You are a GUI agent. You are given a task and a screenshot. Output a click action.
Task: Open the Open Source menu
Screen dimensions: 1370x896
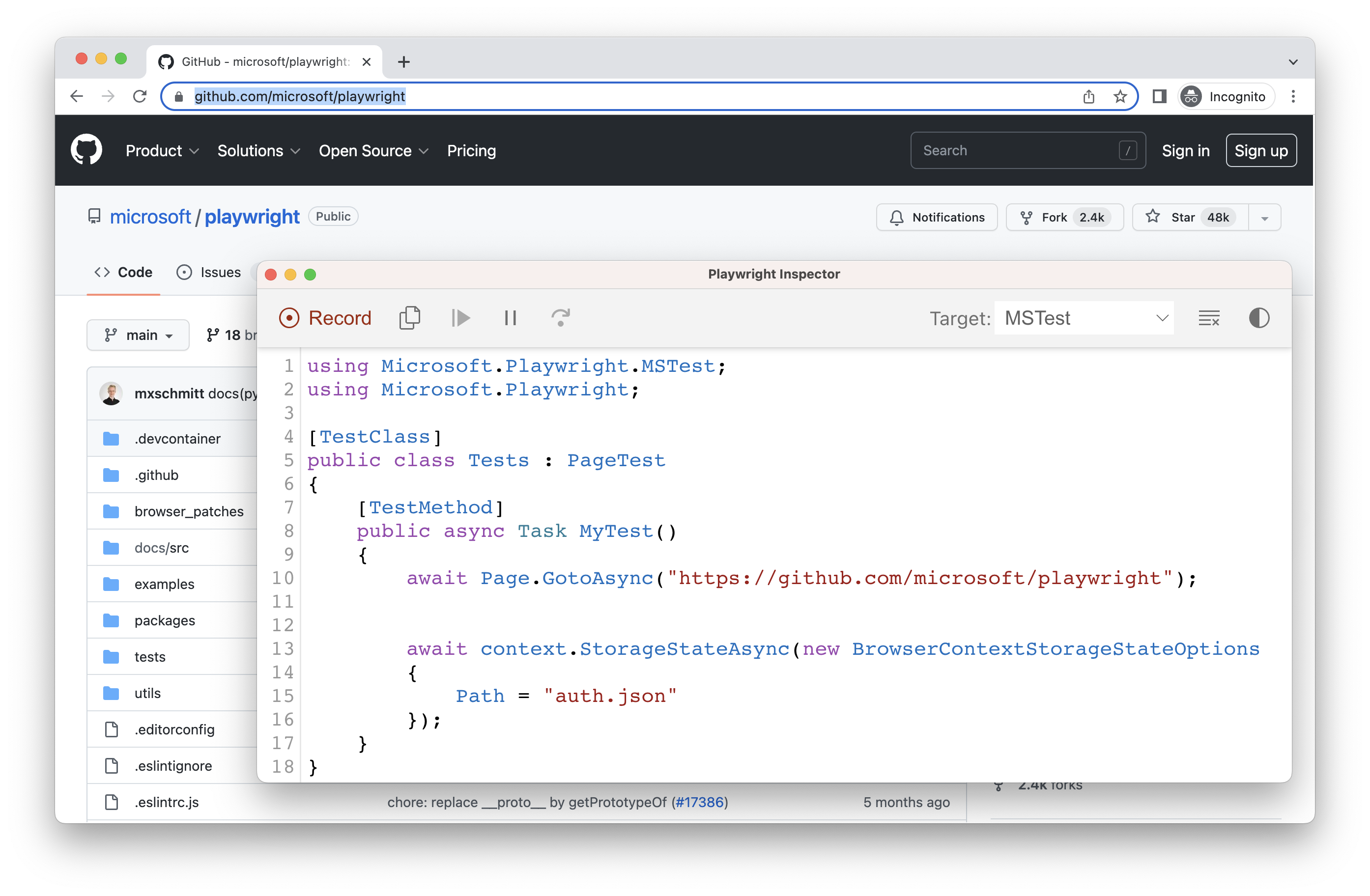[x=373, y=151]
